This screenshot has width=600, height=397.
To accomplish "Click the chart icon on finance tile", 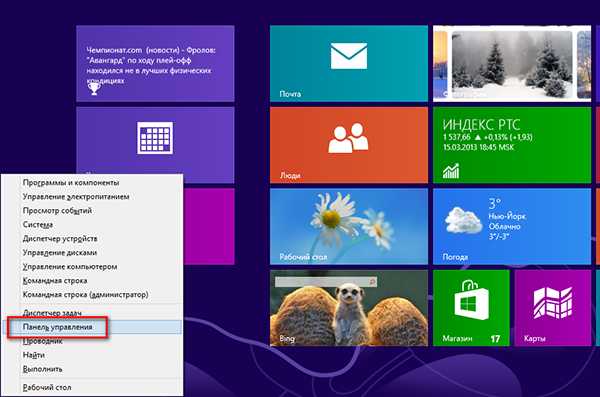I will tap(451, 171).
